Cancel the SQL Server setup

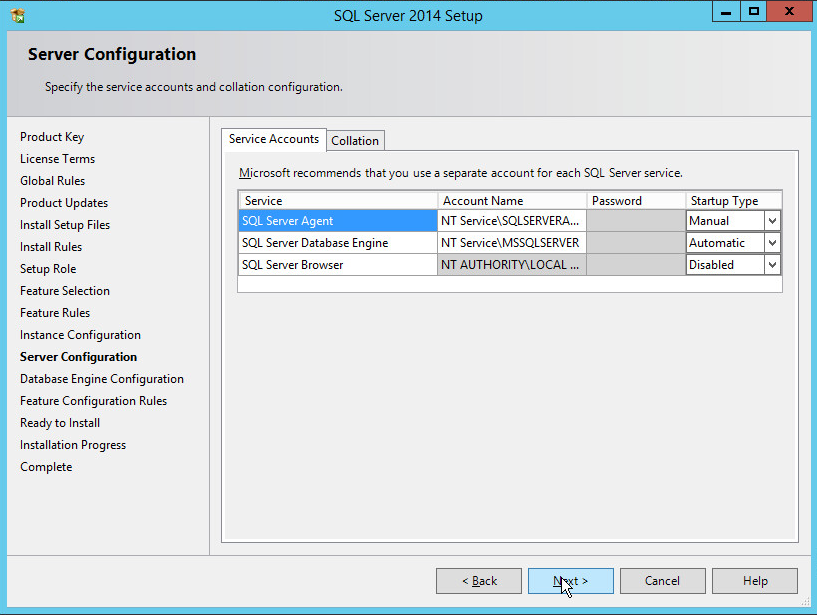click(662, 581)
